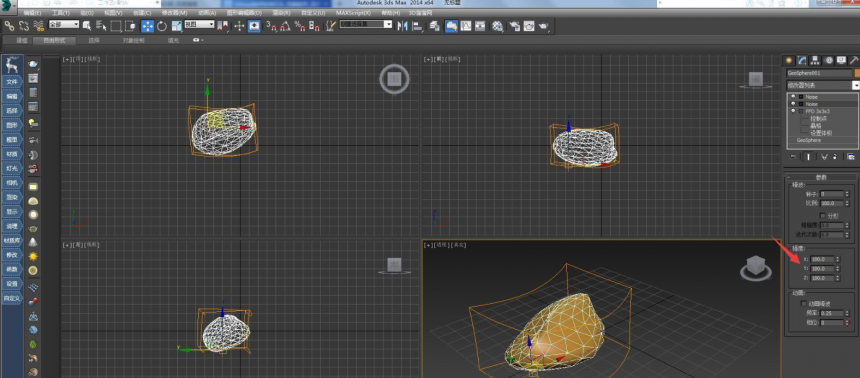Image resolution: width=860 pixels, height=378 pixels.
Task: Click the Align tool icon
Action: pyautogui.click(x=418, y=25)
